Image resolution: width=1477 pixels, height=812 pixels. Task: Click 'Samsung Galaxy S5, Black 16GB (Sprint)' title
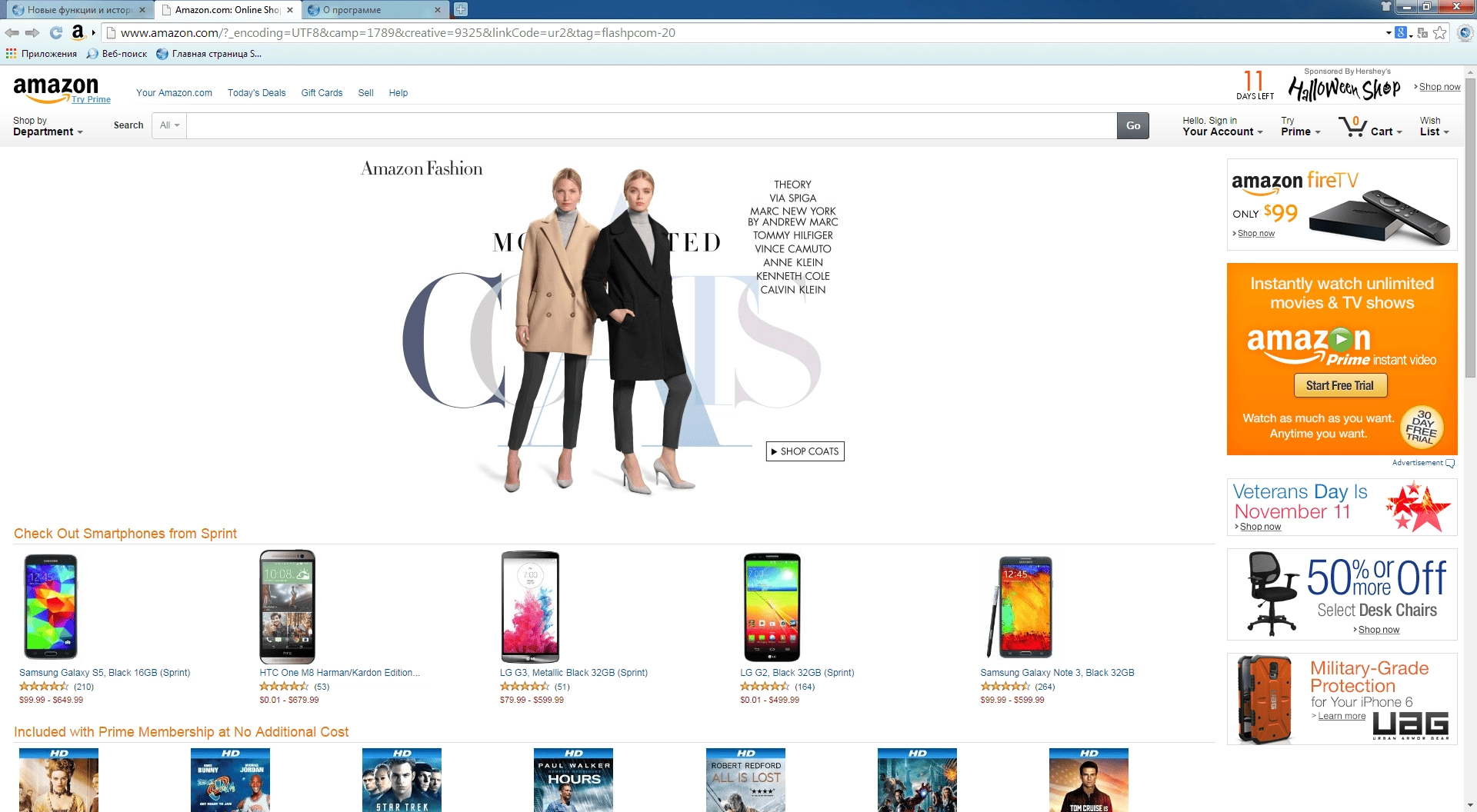point(105,673)
